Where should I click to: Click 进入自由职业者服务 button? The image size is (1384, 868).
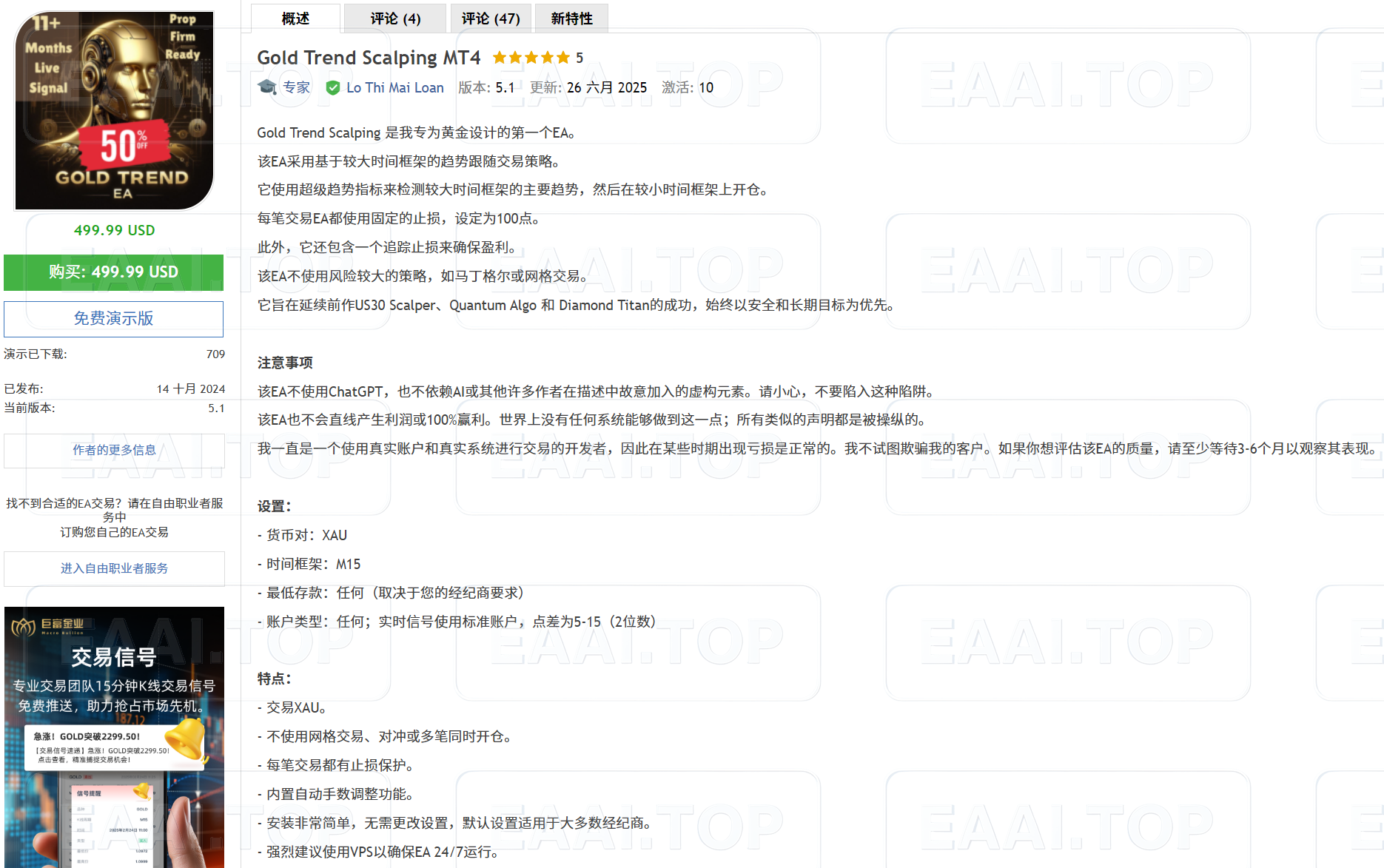click(x=114, y=568)
